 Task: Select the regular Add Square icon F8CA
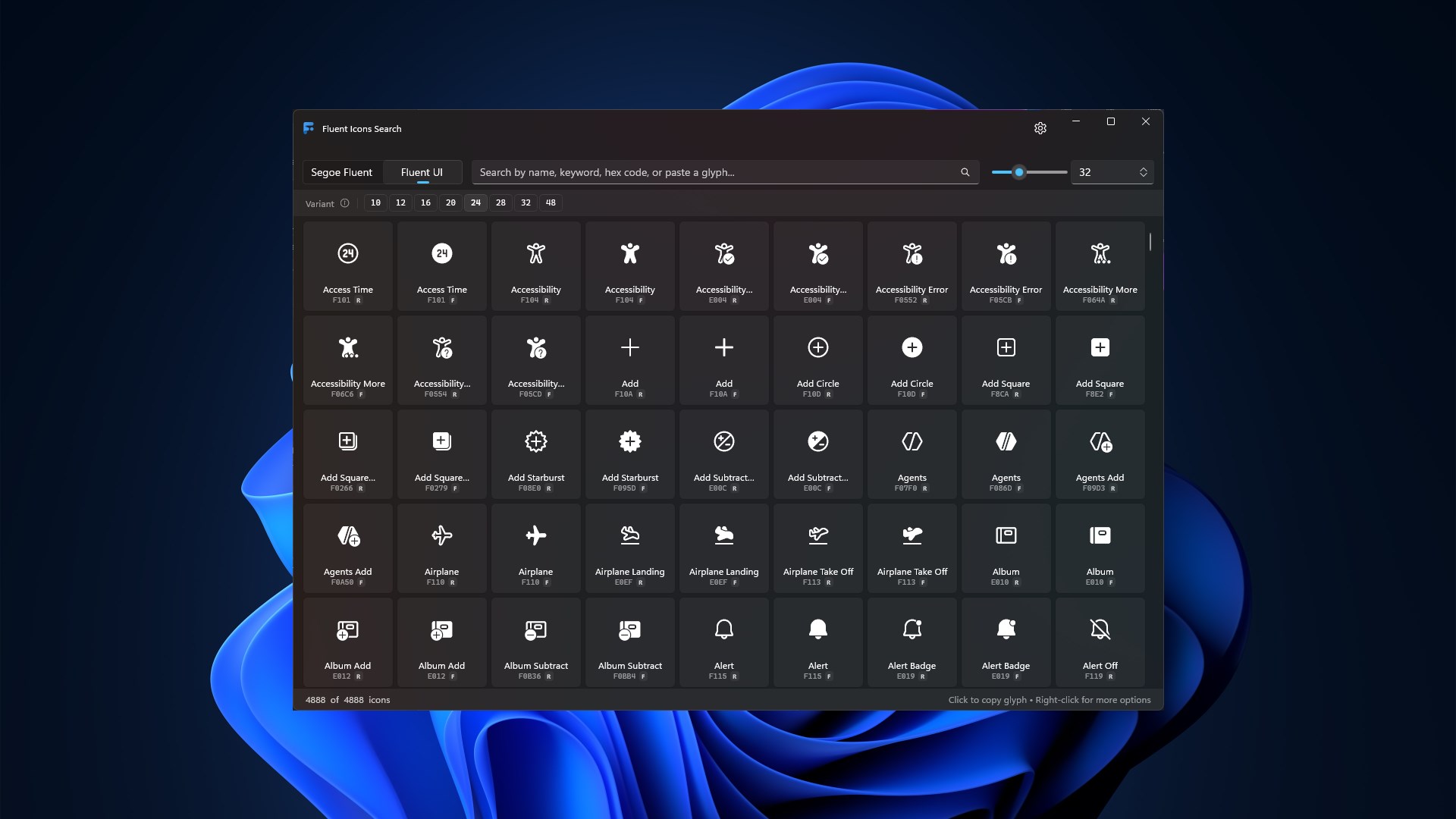[1006, 360]
